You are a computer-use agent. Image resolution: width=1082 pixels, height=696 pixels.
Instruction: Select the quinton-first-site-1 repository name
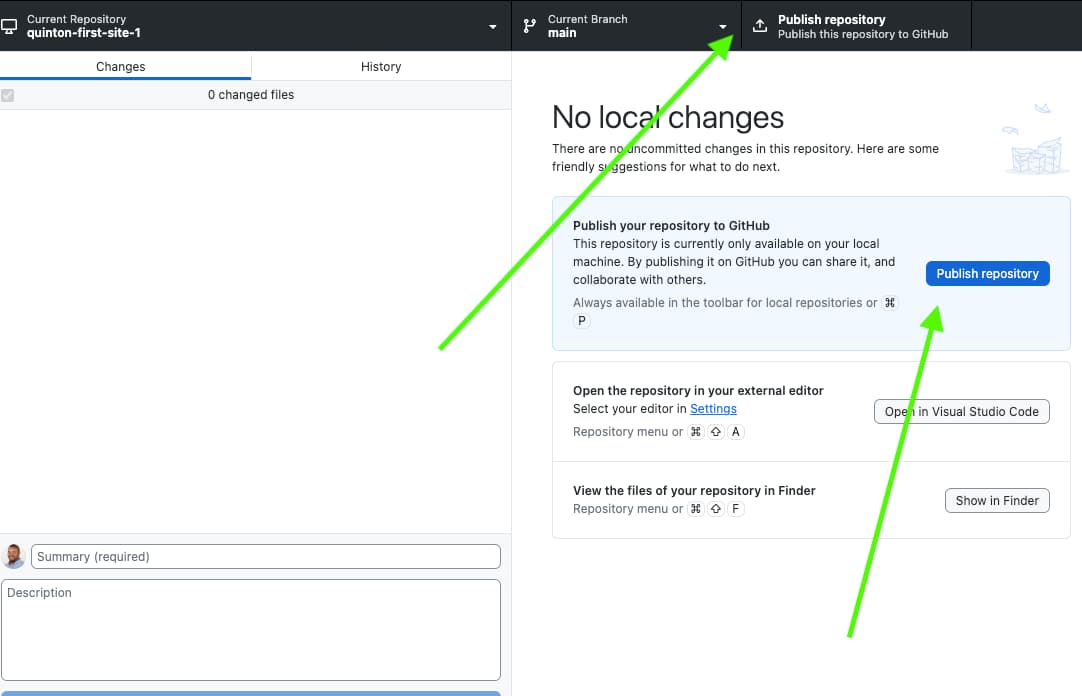[83, 33]
